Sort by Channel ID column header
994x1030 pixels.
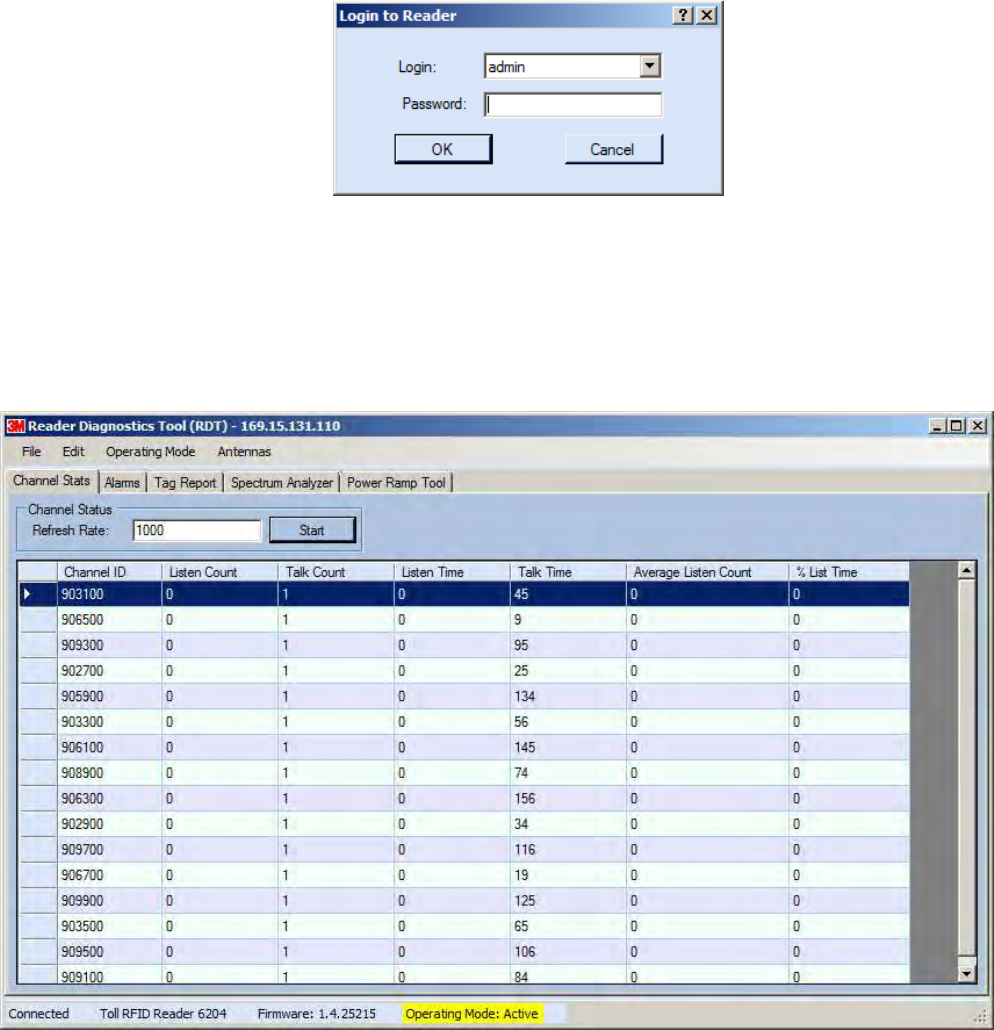coord(109,572)
